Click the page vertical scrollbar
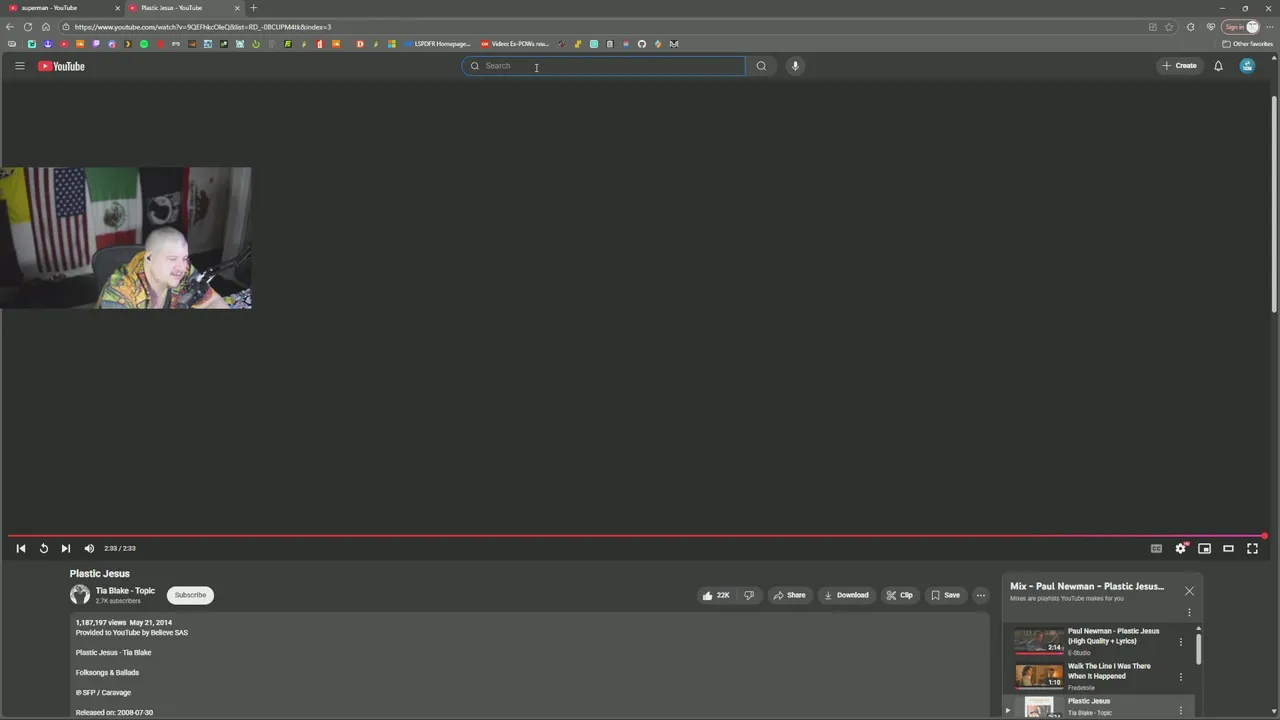The image size is (1280, 720). point(1274,205)
